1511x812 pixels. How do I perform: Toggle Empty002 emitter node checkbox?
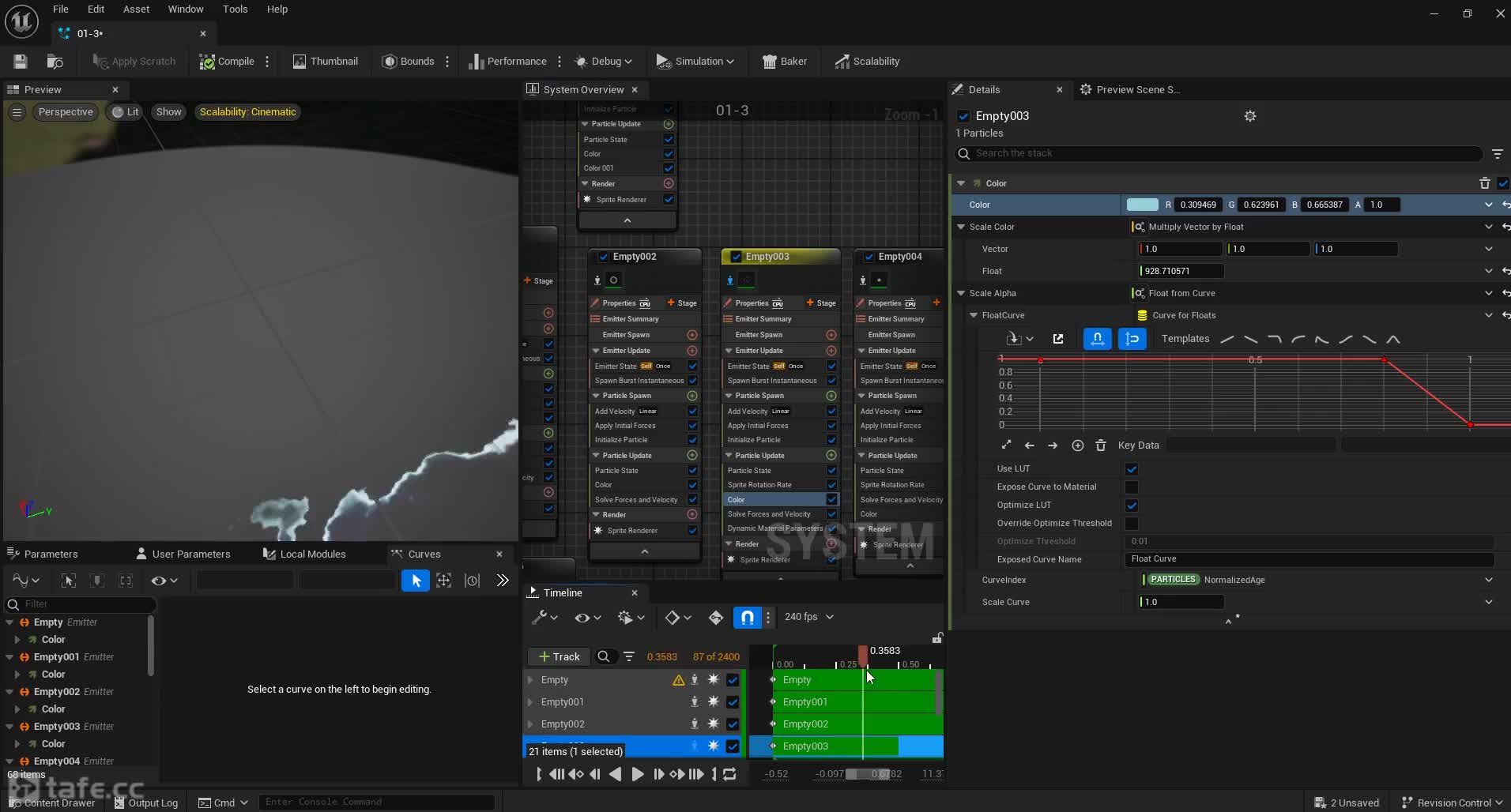[603, 257]
